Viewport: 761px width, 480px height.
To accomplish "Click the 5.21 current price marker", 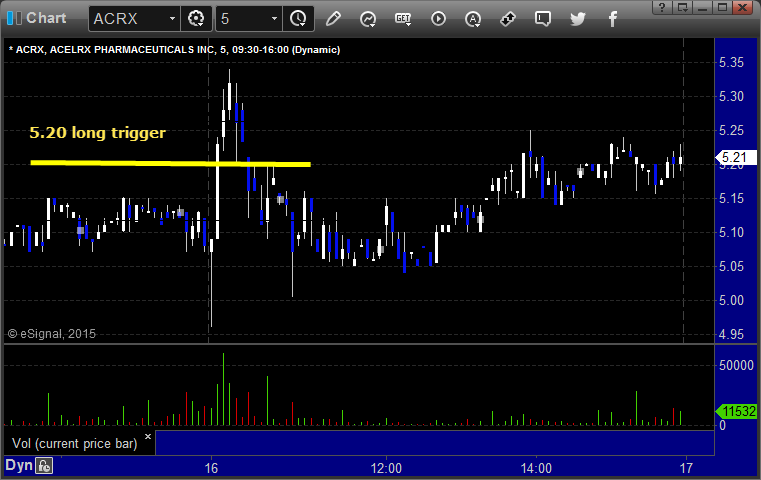I will pyautogui.click(x=735, y=157).
